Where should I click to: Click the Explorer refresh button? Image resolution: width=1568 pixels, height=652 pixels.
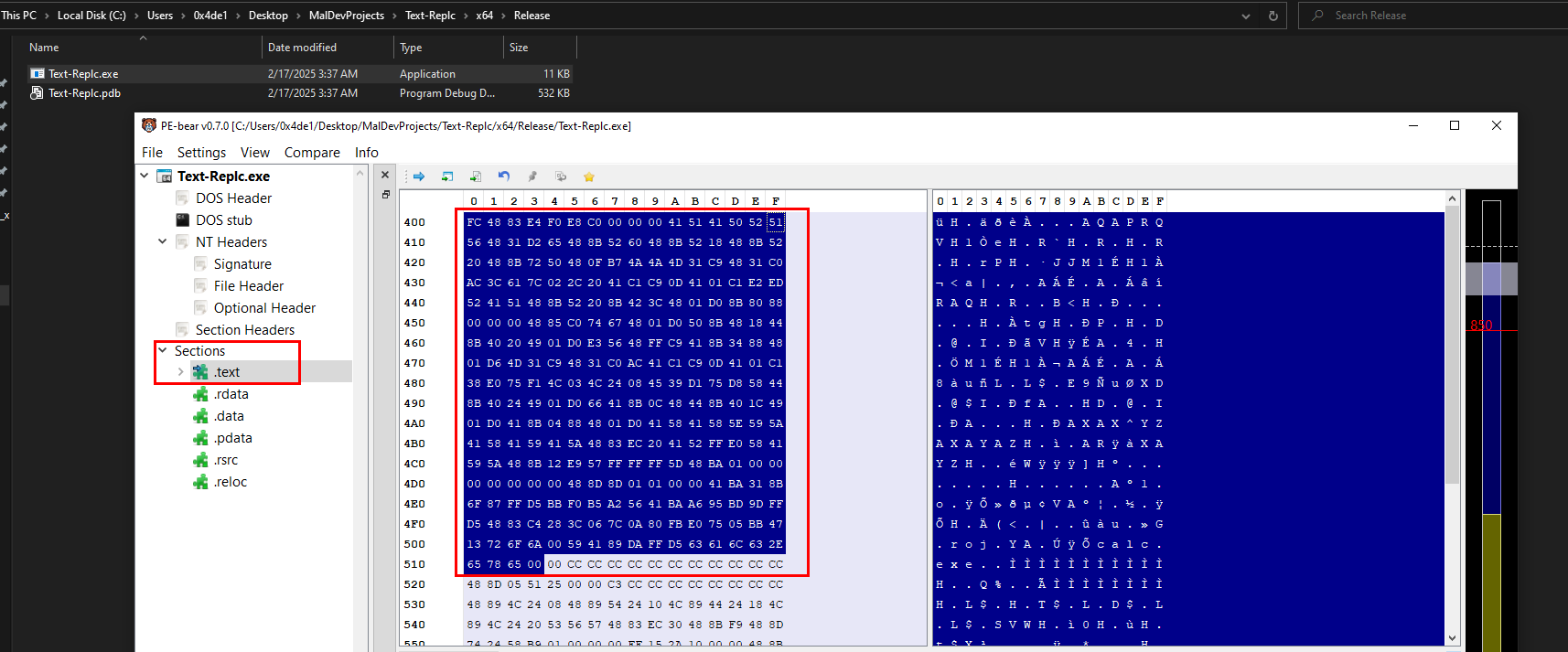[x=1273, y=16]
